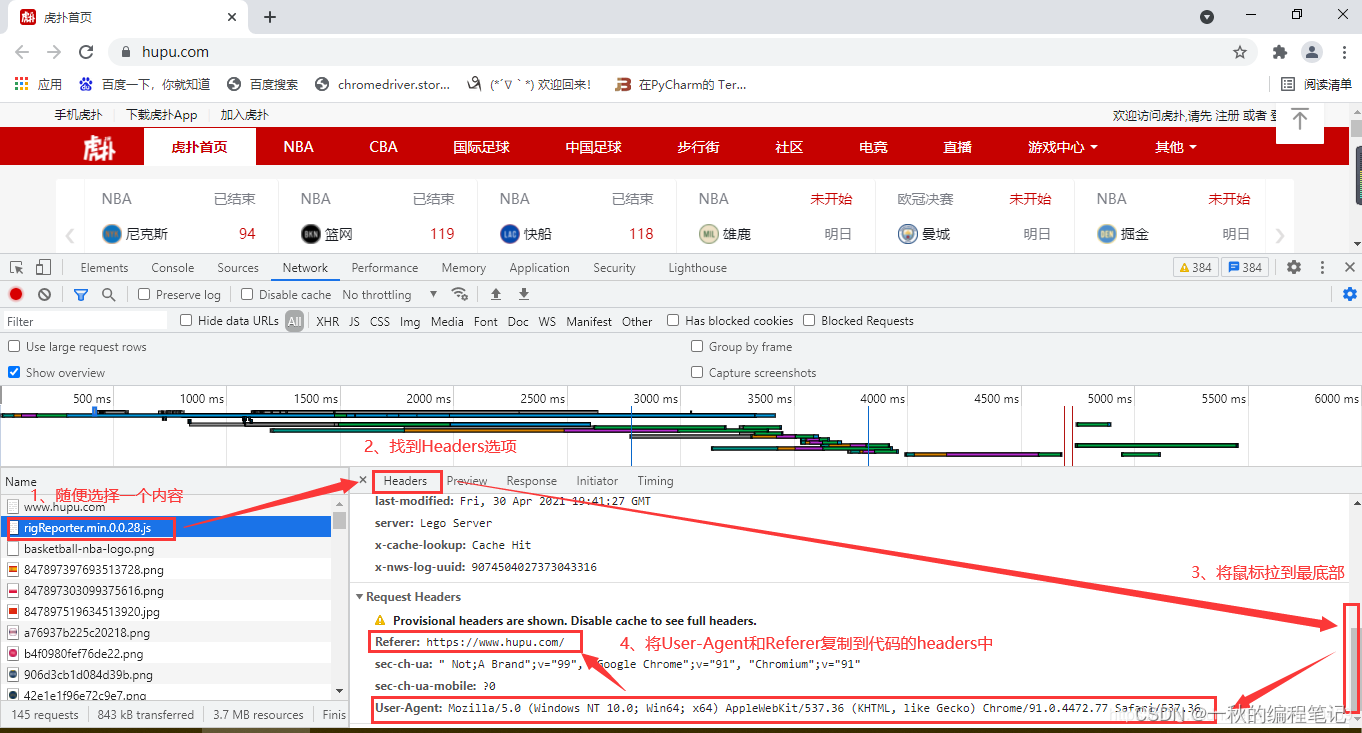The image size is (1362, 733).
Task: Go to the CBA section link
Action: pos(383,147)
